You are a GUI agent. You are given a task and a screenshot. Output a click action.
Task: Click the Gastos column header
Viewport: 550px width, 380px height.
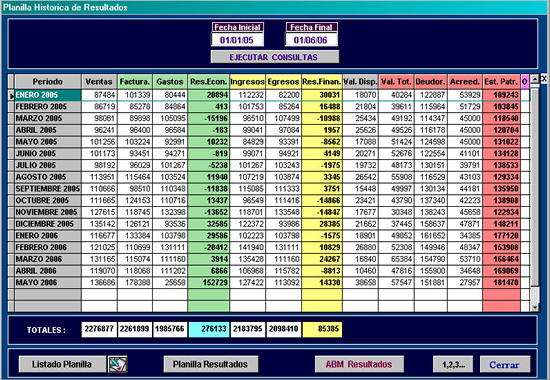click(x=170, y=82)
